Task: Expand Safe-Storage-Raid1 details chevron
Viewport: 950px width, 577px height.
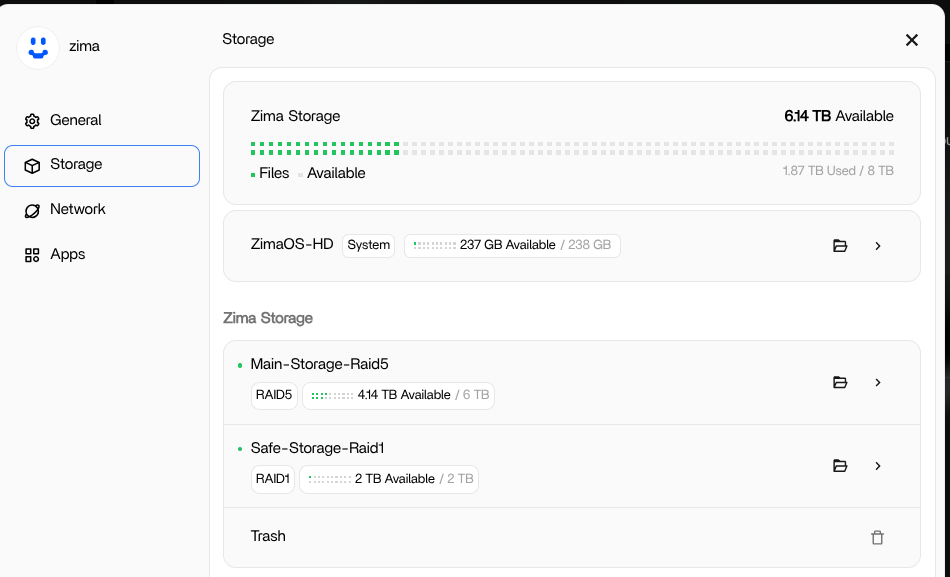Action: (x=878, y=466)
